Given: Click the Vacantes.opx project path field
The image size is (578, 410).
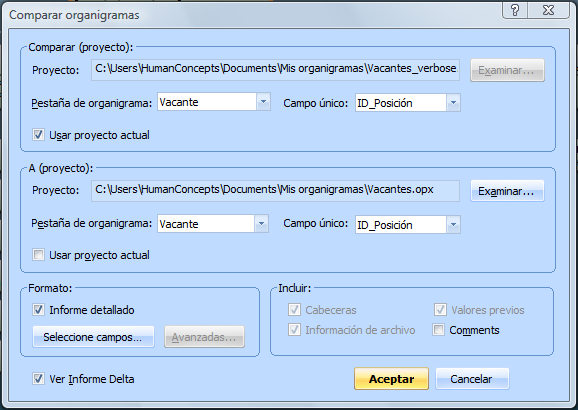Looking at the screenshot, I should [x=275, y=190].
